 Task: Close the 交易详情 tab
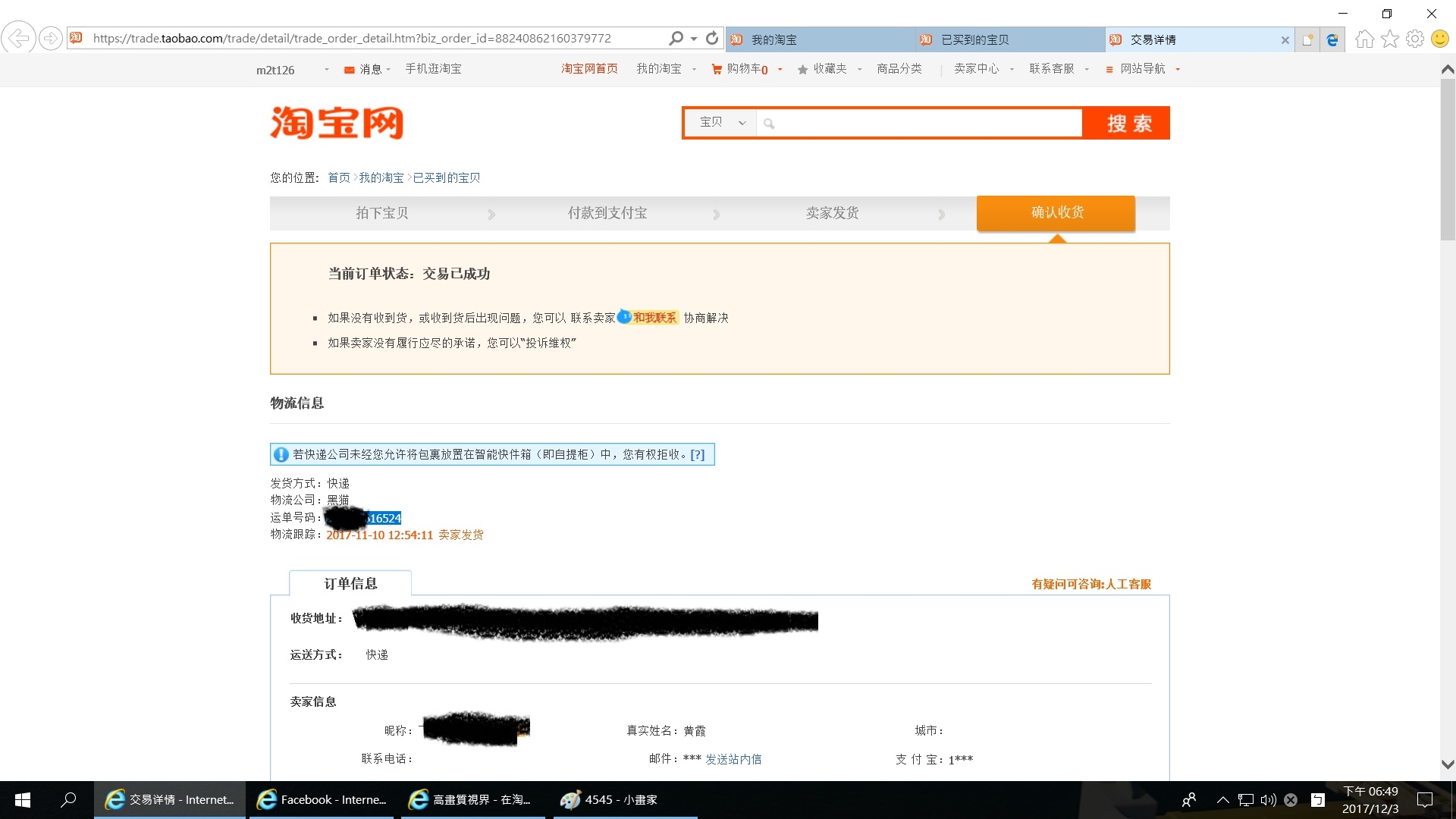(1285, 40)
